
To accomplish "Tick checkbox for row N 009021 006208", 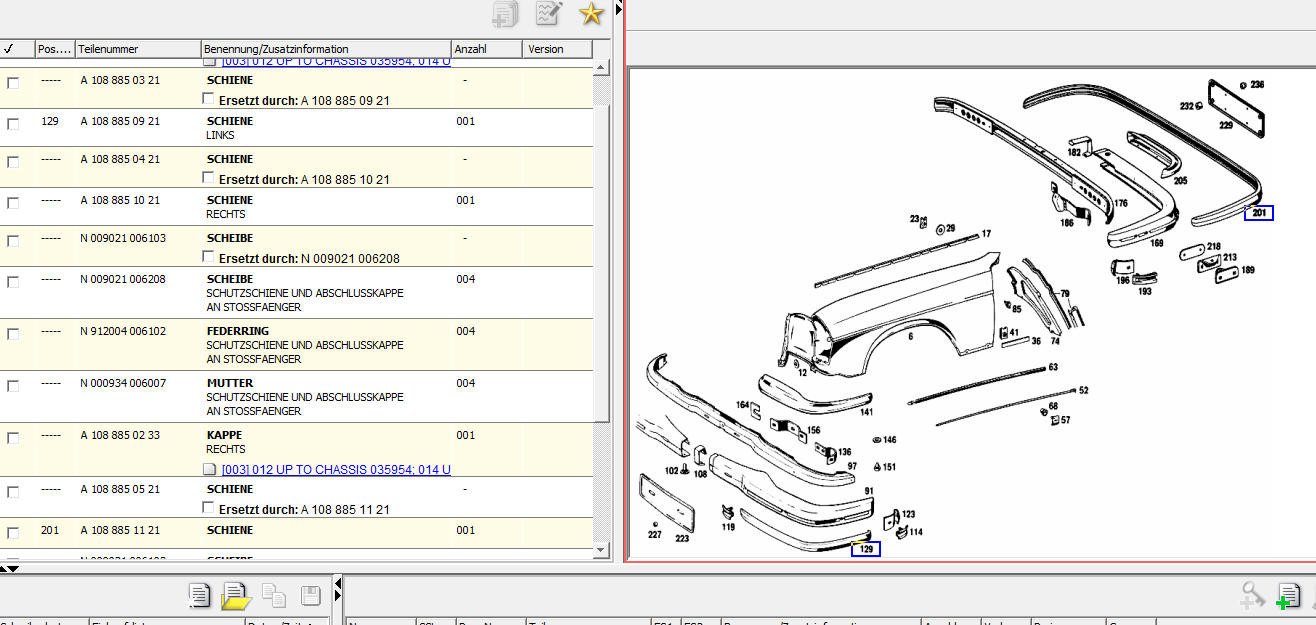I will (x=13, y=282).
